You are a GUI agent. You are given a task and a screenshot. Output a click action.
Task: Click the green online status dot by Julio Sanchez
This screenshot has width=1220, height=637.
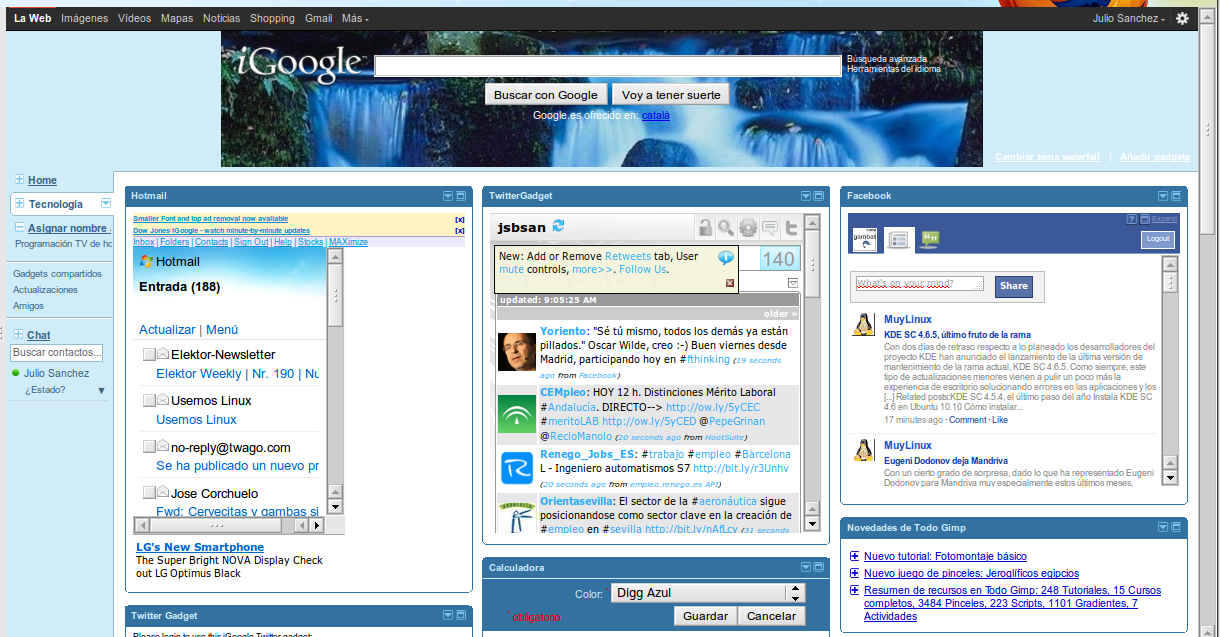pyautogui.click(x=16, y=374)
